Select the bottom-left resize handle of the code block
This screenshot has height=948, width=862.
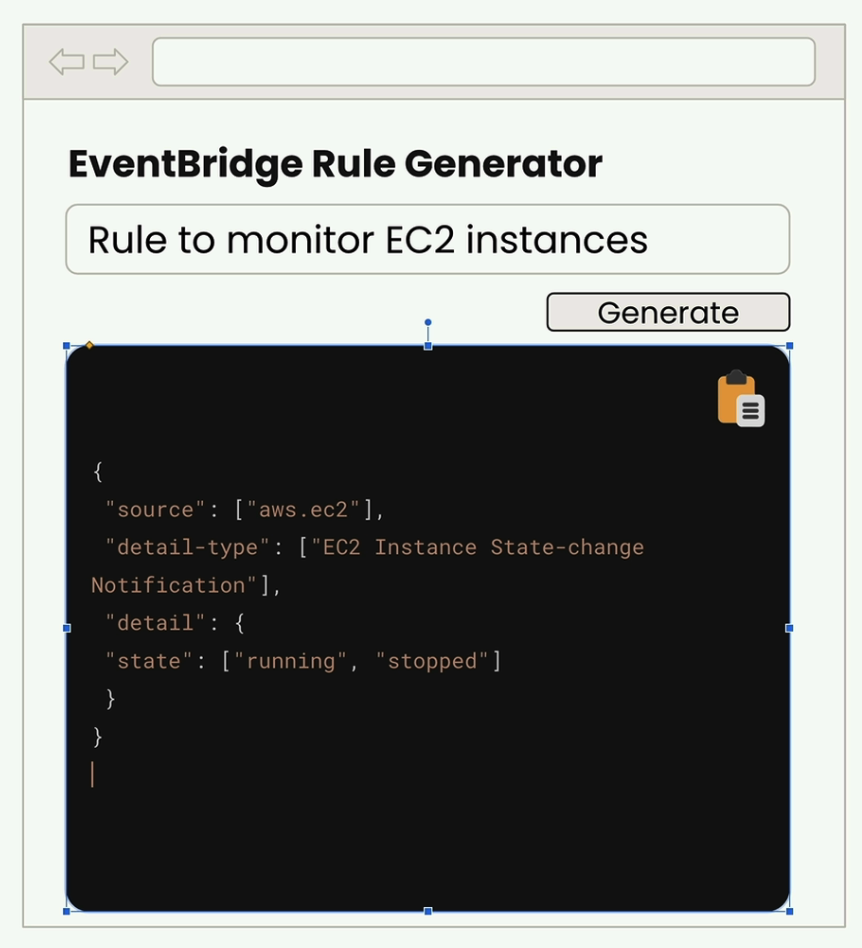67,911
